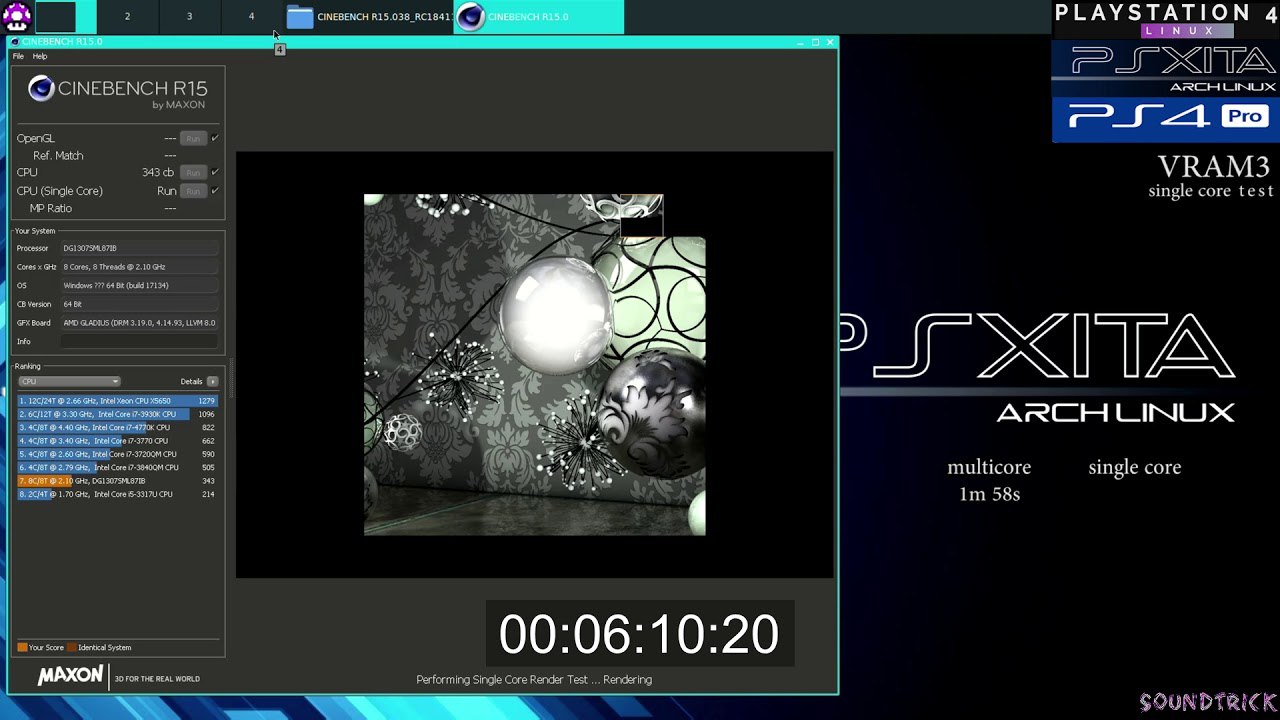Click into the Info text field
Screen dimensions: 1280x720
139,342
